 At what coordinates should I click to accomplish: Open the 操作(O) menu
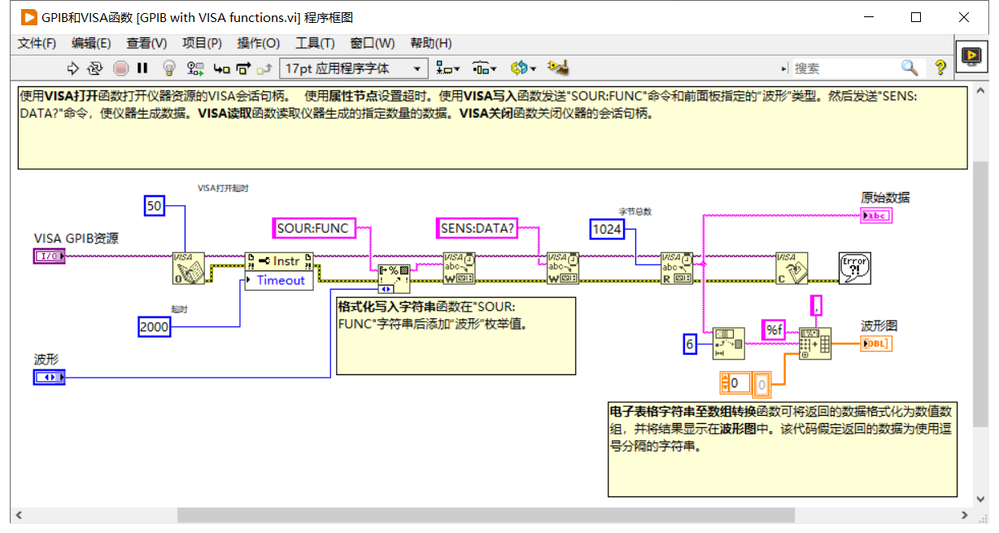tap(258, 43)
